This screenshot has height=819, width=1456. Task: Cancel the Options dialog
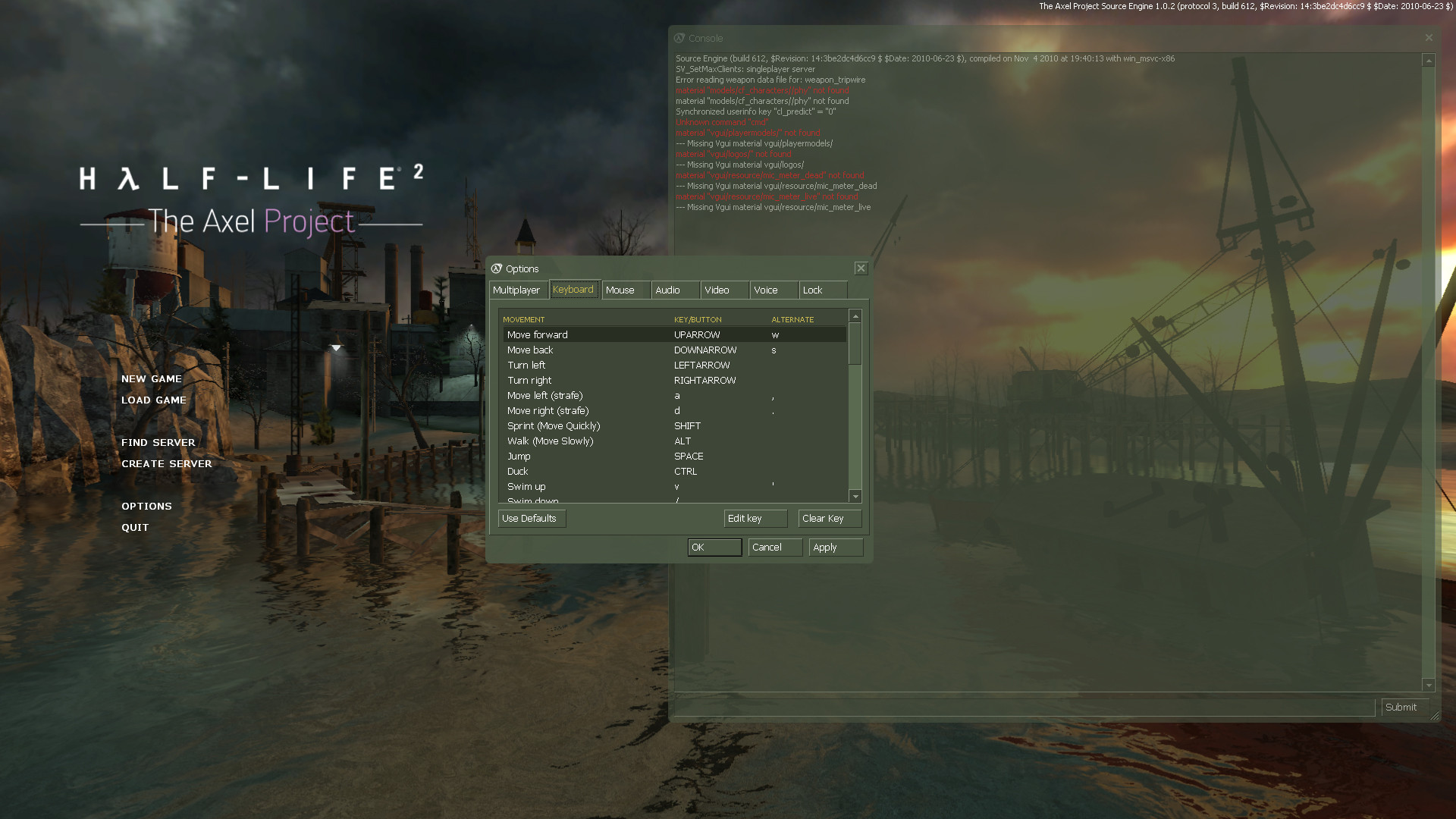point(774,547)
